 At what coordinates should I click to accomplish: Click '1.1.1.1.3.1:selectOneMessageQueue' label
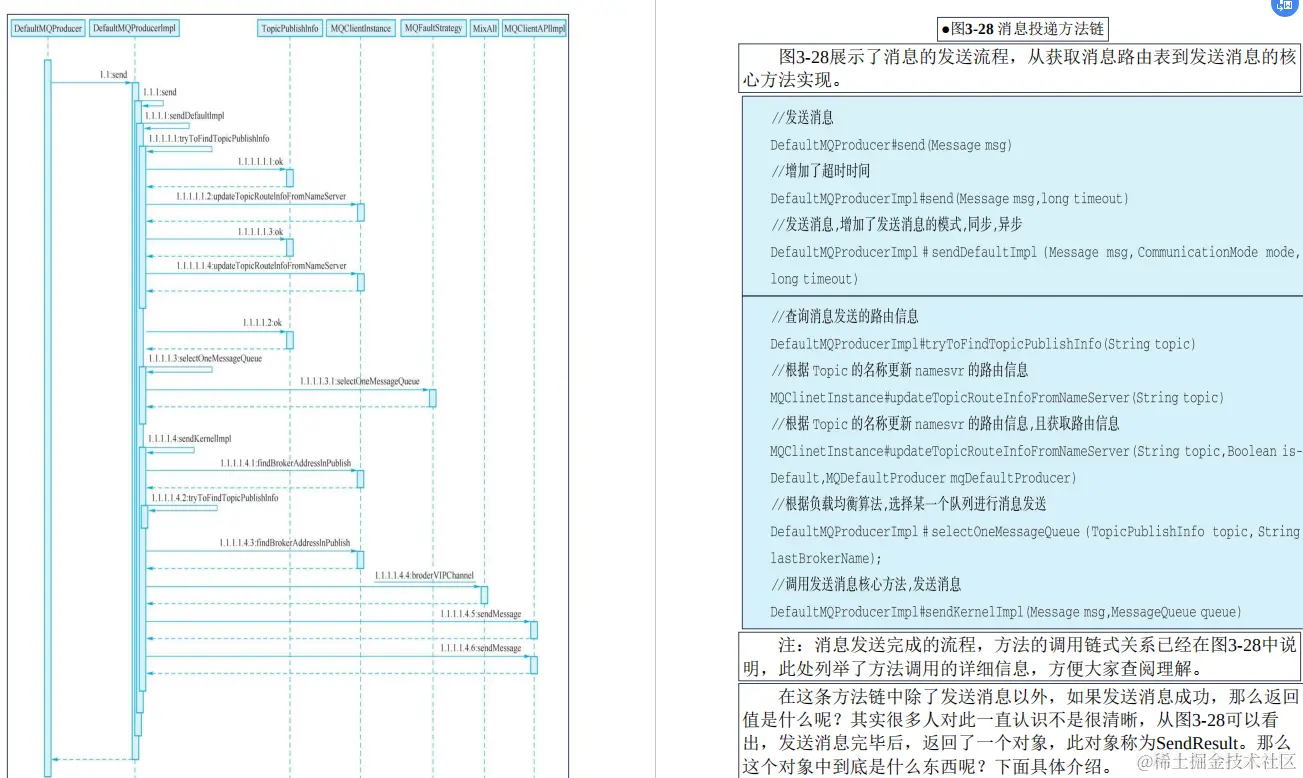(359, 381)
